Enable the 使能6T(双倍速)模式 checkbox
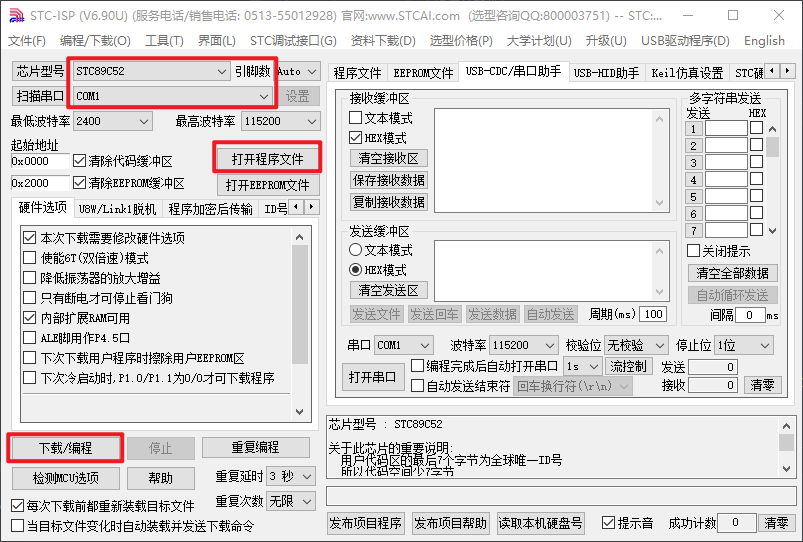 30,258
